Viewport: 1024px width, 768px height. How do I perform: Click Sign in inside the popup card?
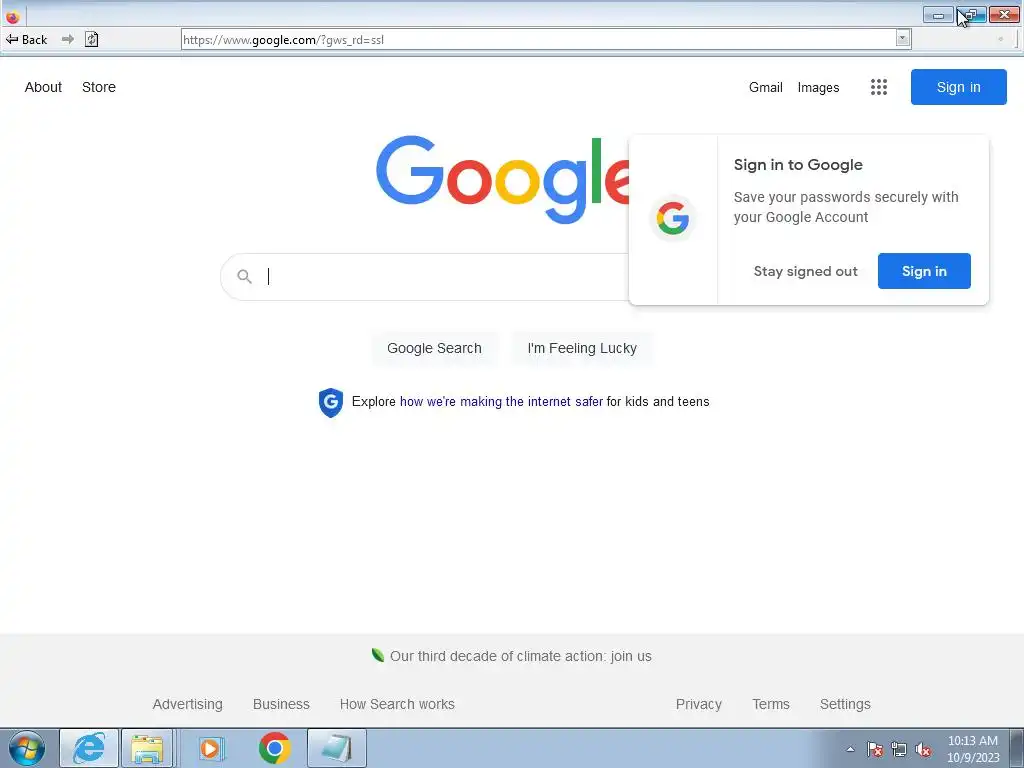tap(924, 271)
